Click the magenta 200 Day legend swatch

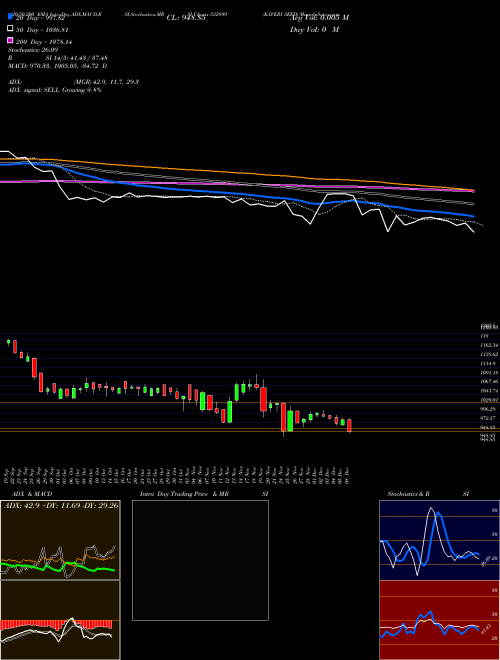click(10, 40)
